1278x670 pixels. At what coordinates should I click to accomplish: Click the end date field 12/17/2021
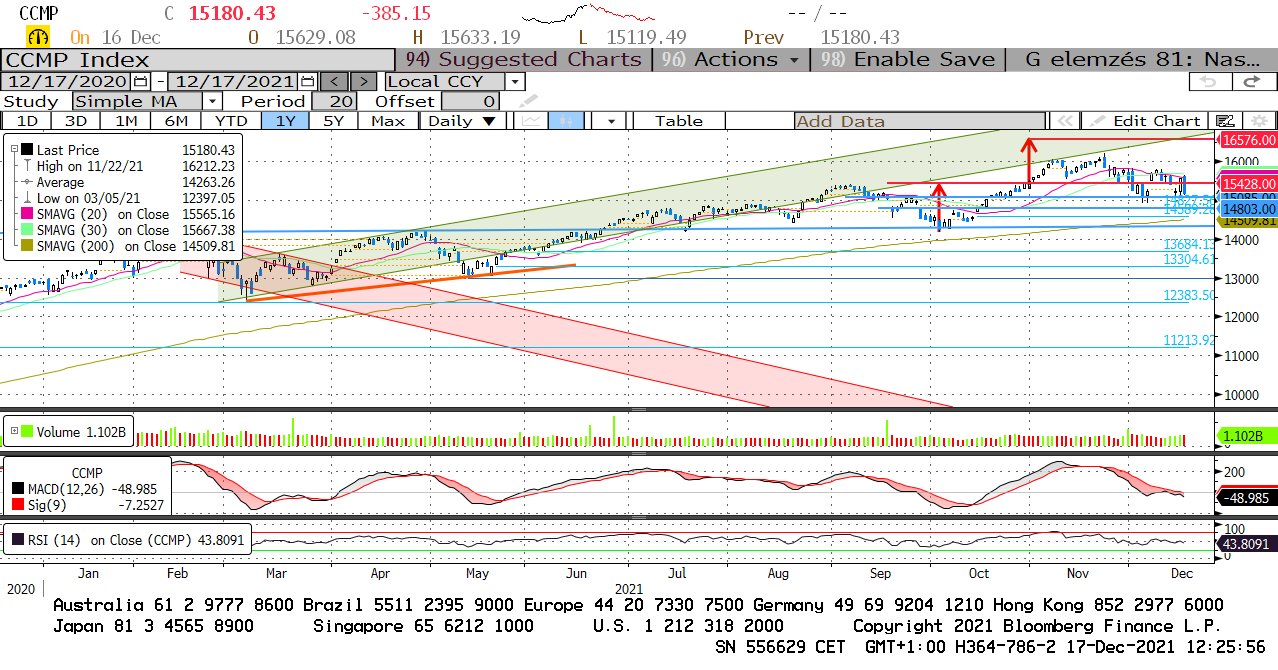click(234, 82)
